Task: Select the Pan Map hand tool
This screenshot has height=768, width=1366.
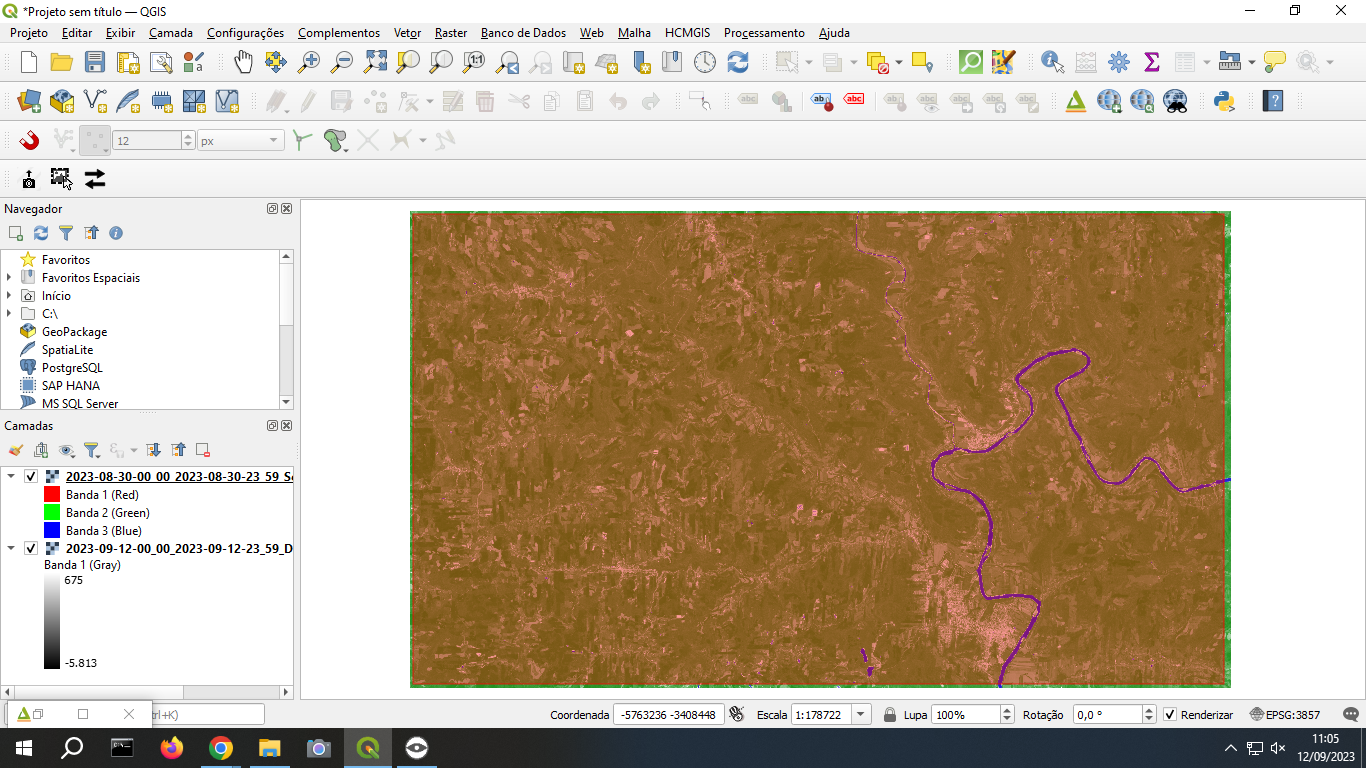Action: [x=243, y=62]
